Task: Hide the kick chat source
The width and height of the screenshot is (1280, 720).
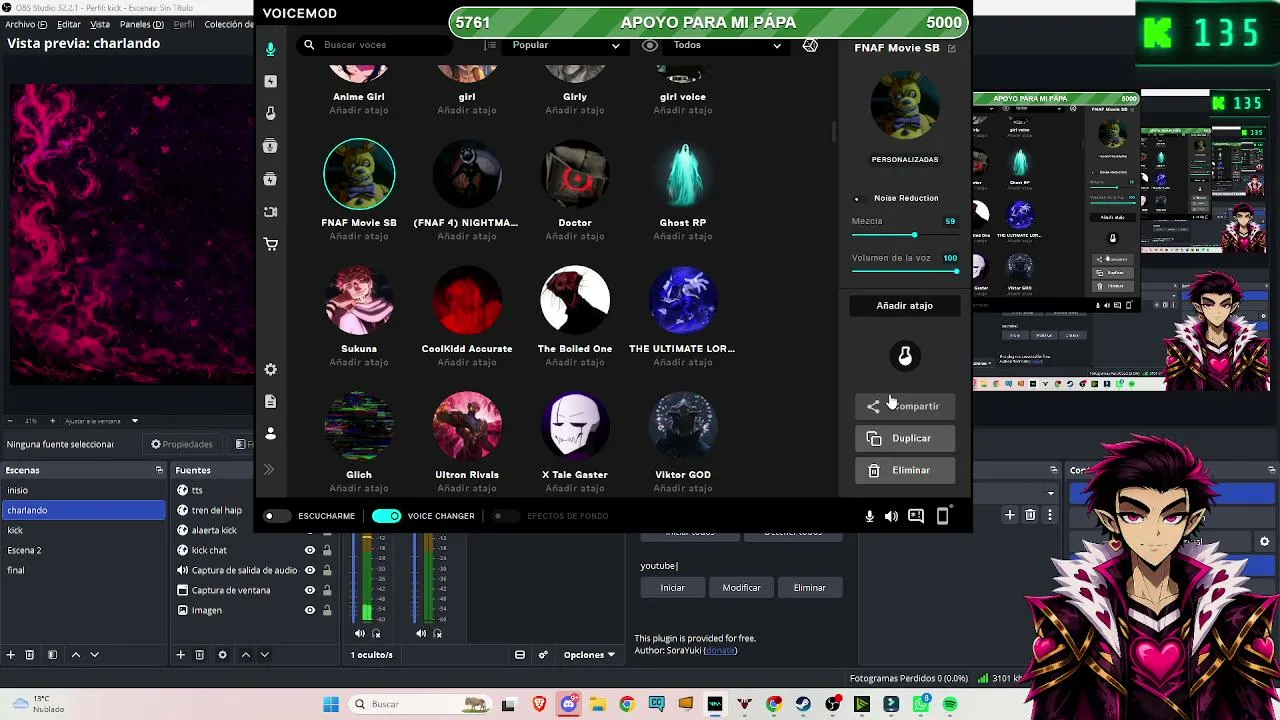Action: pyautogui.click(x=310, y=550)
